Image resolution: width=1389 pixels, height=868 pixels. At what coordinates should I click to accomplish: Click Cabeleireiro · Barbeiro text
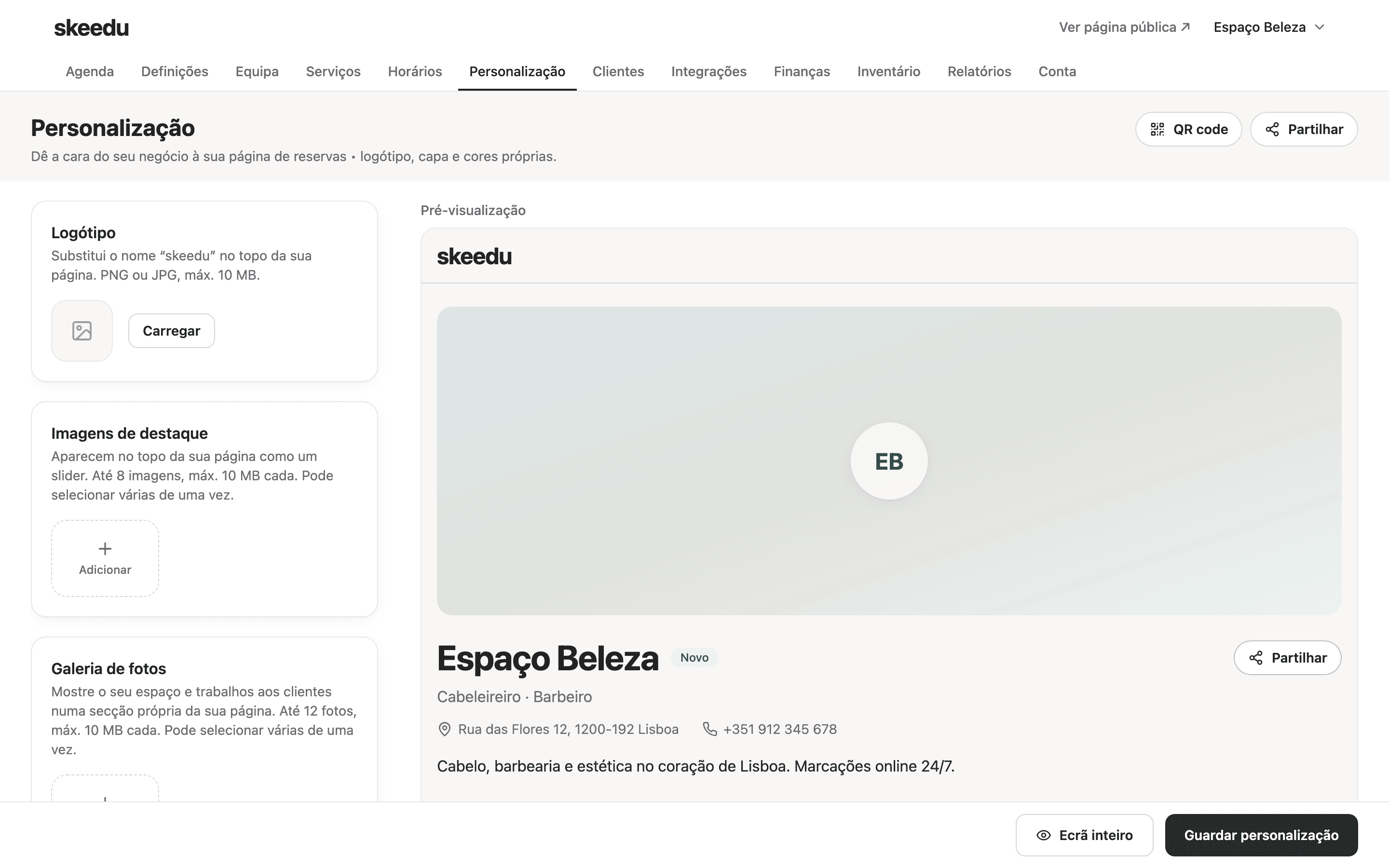click(x=514, y=697)
